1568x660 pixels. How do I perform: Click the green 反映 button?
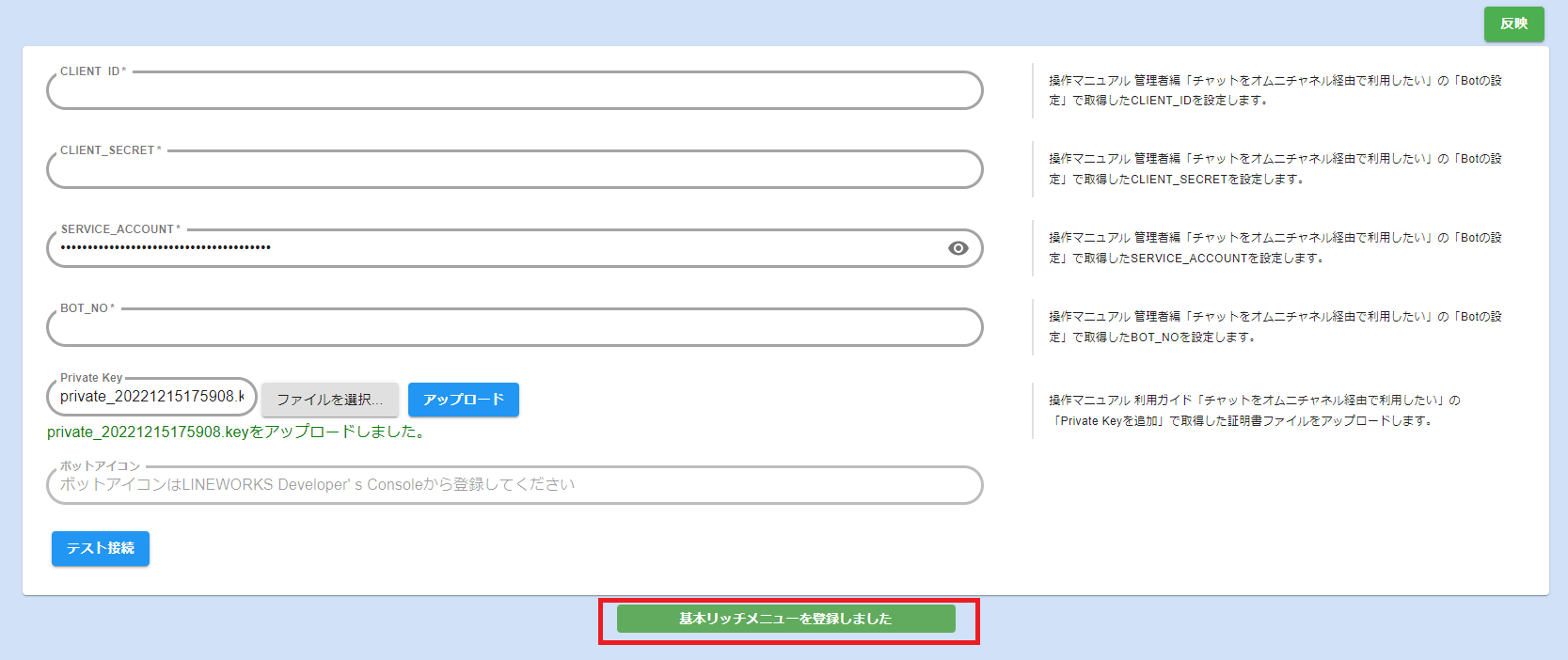pyautogui.click(x=1513, y=24)
